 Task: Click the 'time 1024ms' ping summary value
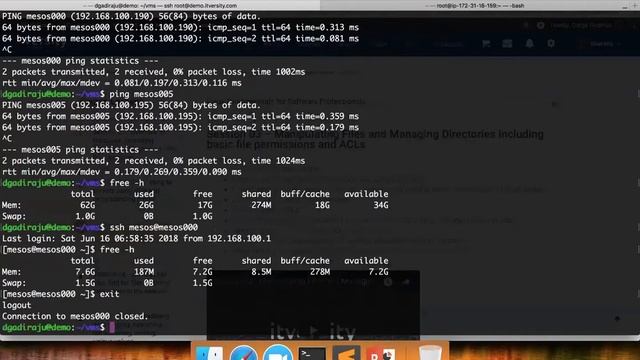(x=278, y=161)
